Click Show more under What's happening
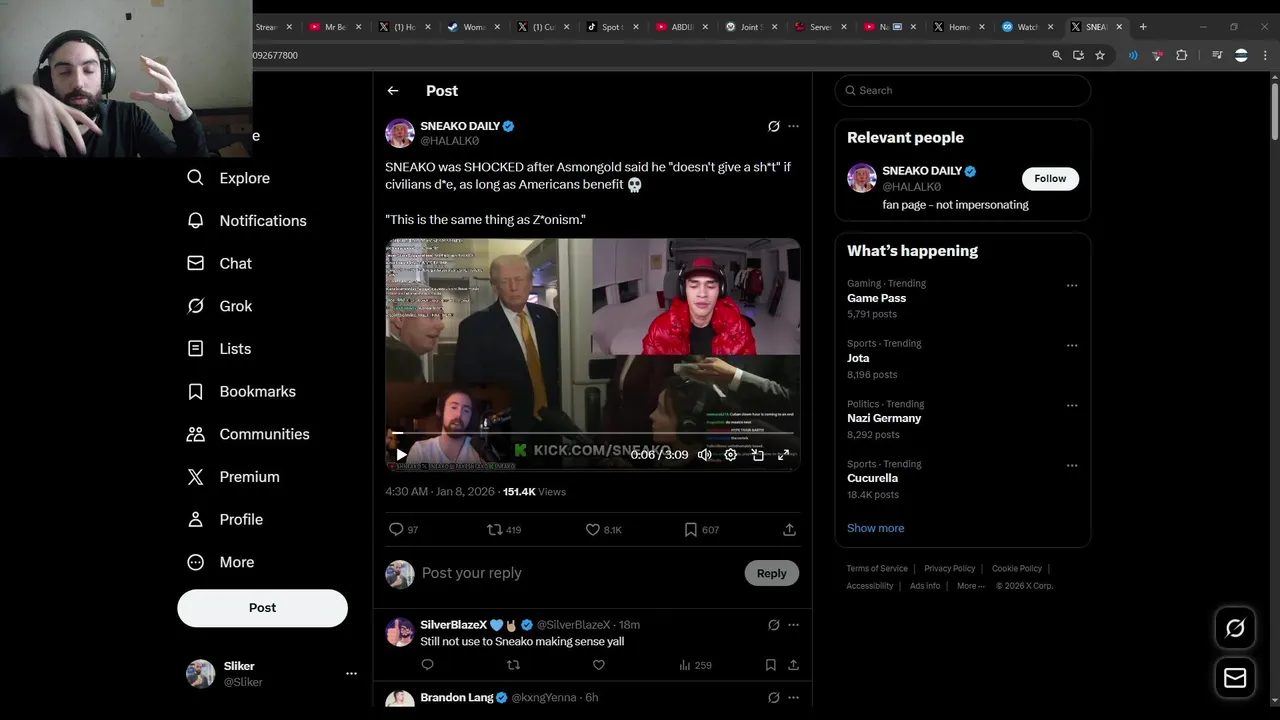This screenshot has width=1280, height=720. (875, 528)
